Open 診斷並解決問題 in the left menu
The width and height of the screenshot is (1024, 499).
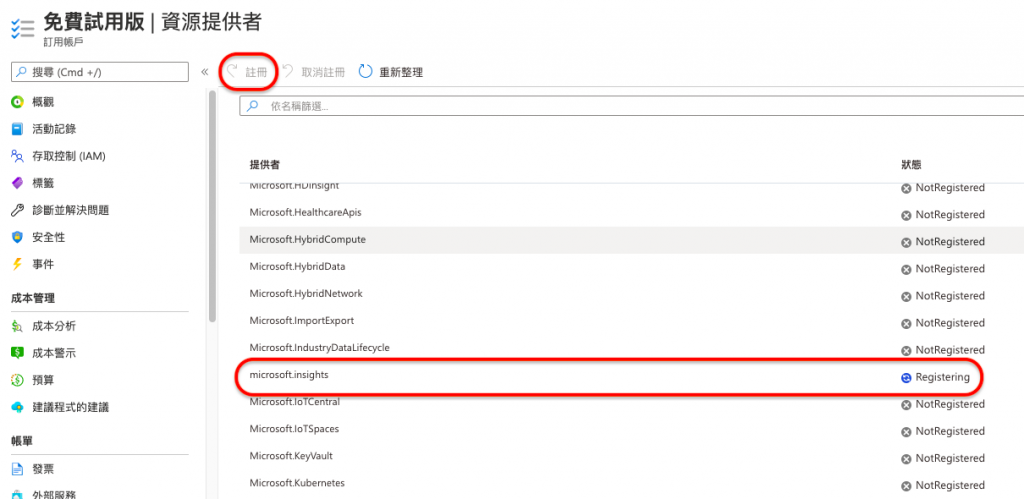click(71, 210)
